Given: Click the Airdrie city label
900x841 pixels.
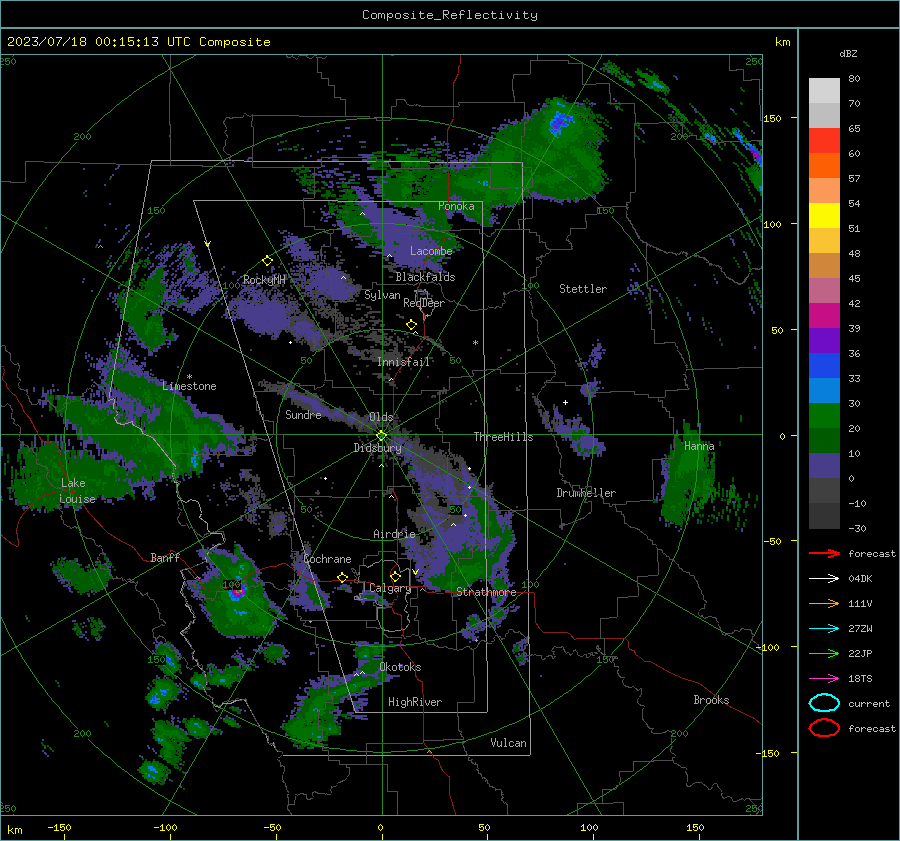Looking at the screenshot, I should pos(394,534).
